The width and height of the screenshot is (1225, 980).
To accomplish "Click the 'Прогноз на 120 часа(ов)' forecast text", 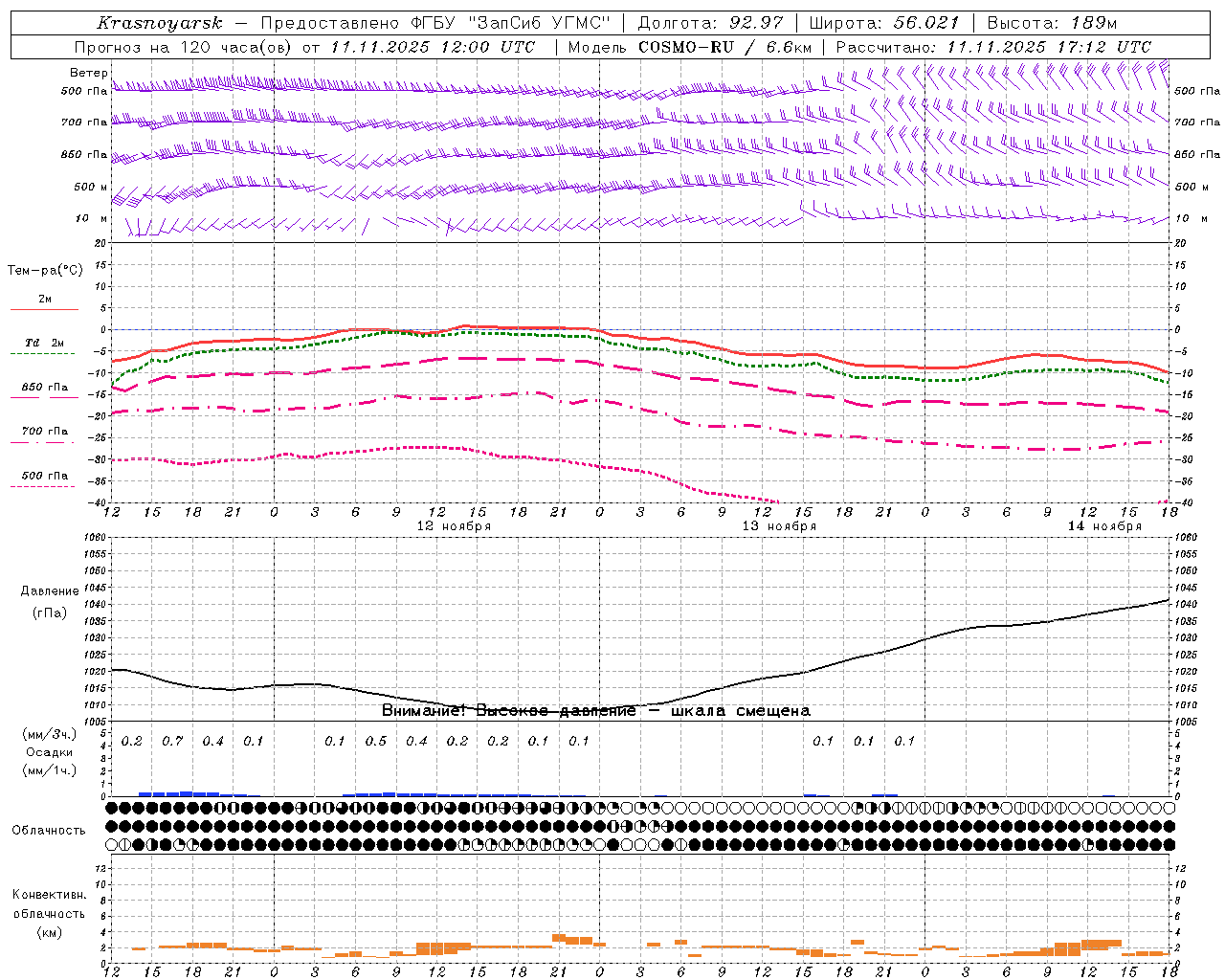I will coord(185,47).
